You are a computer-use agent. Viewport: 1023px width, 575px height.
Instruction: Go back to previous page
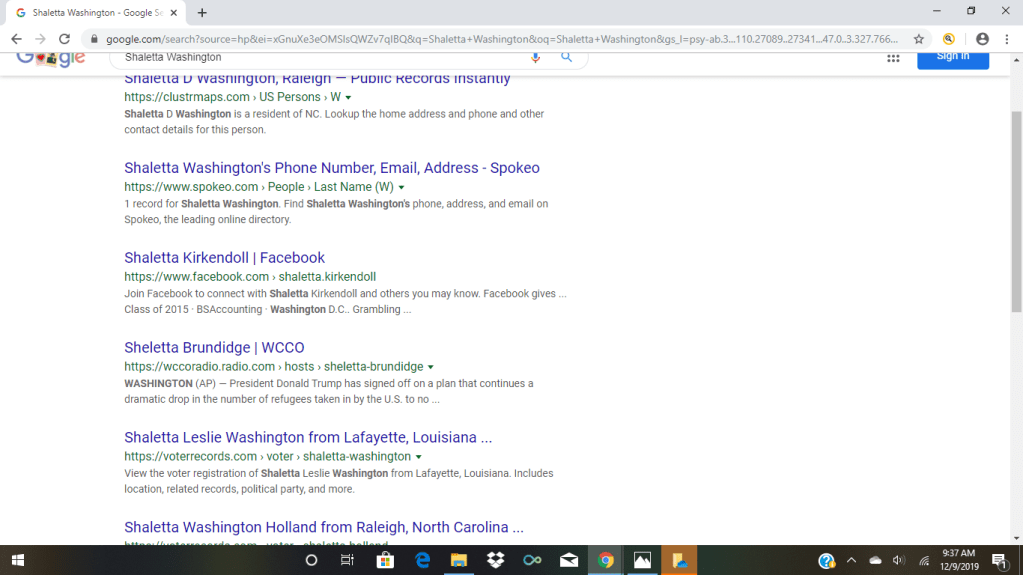pyautogui.click(x=16, y=39)
